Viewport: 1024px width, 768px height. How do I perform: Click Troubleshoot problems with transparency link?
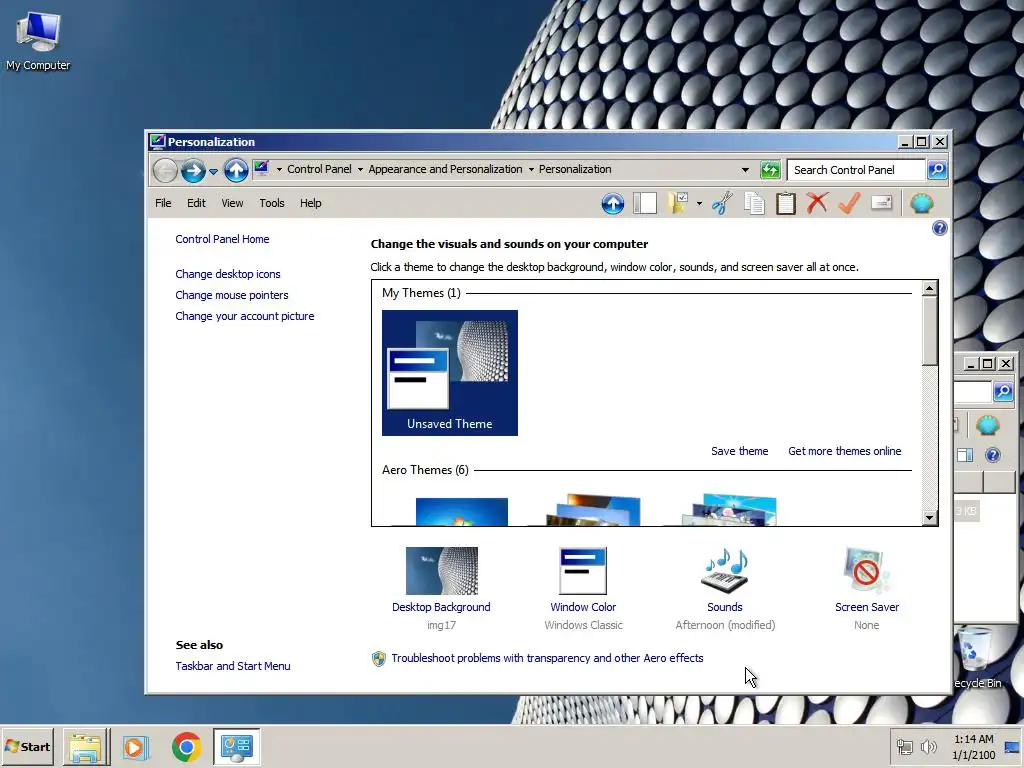click(x=547, y=658)
